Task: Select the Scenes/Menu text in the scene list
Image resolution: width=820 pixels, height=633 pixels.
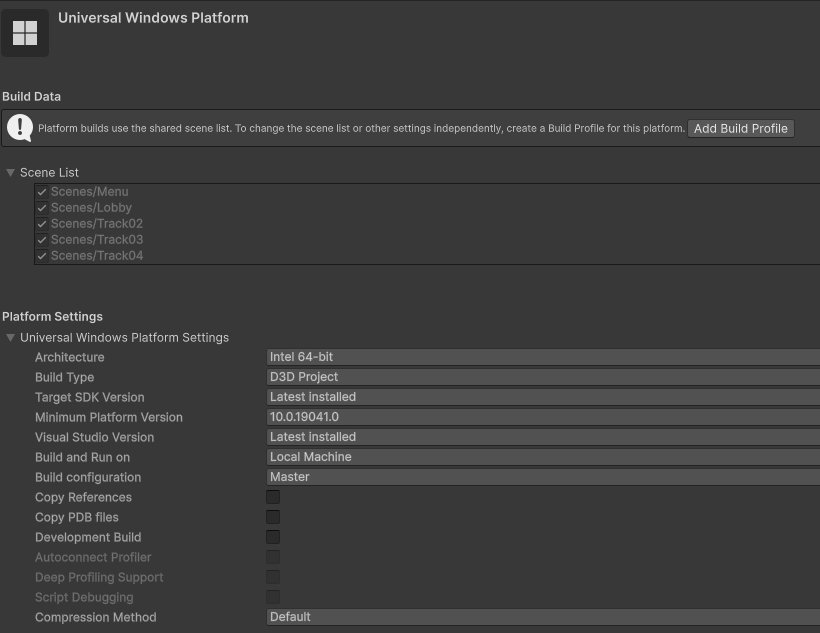Action: (x=89, y=192)
